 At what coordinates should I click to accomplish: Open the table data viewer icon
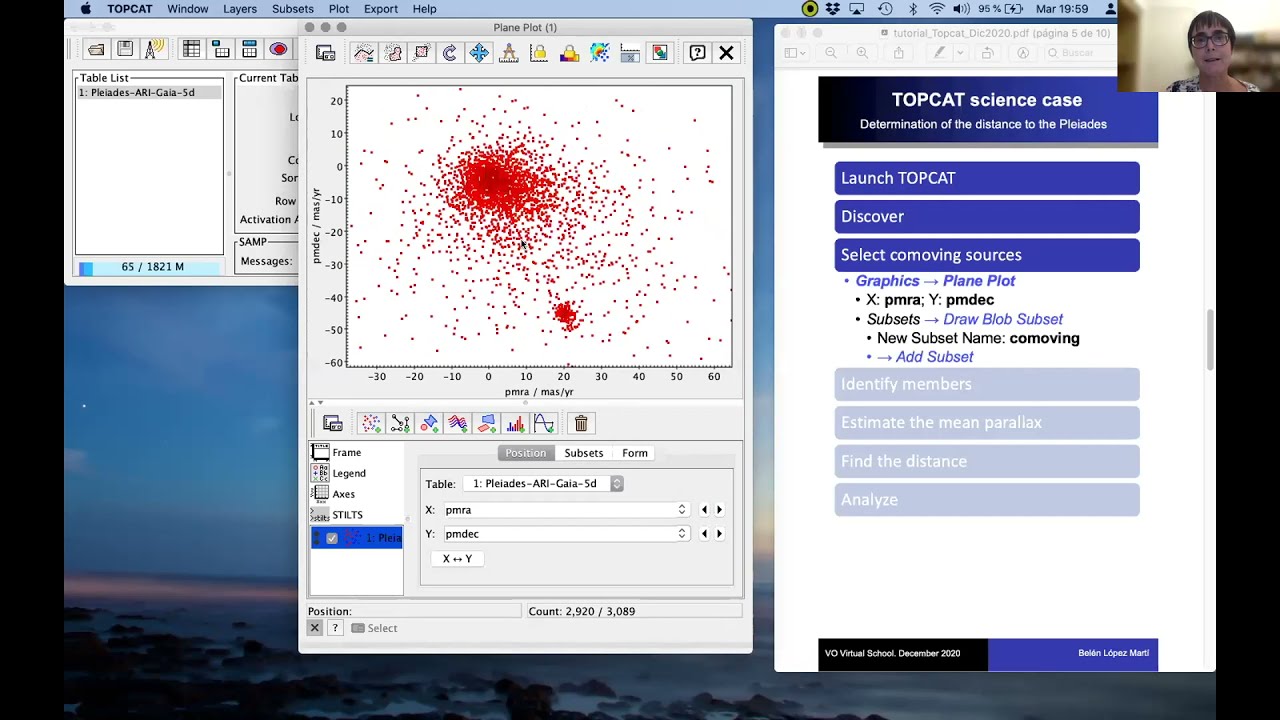(x=191, y=49)
